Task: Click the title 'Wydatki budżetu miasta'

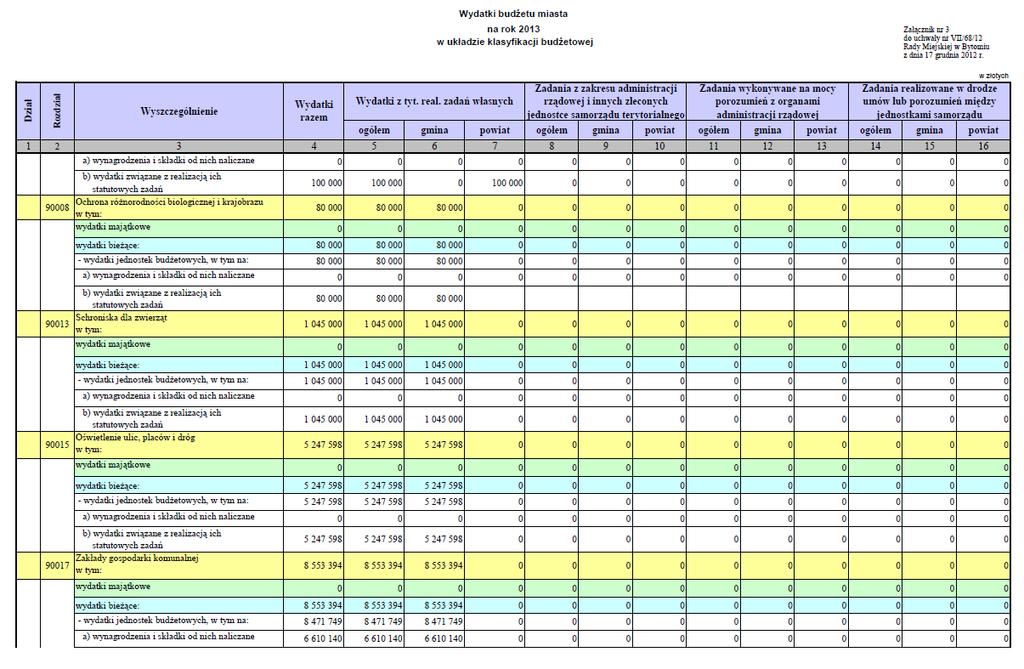Action: pyautogui.click(x=513, y=14)
